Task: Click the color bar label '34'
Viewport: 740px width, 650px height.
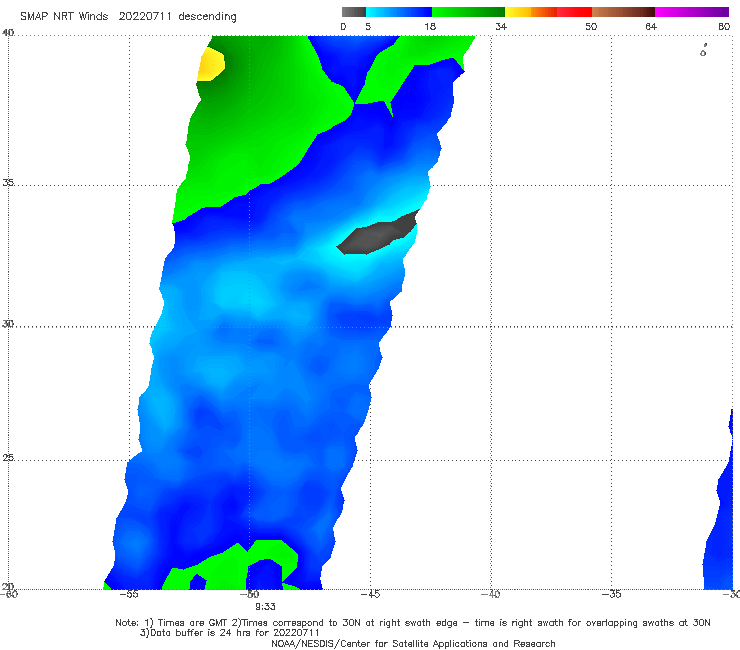Action: [x=501, y=26]
